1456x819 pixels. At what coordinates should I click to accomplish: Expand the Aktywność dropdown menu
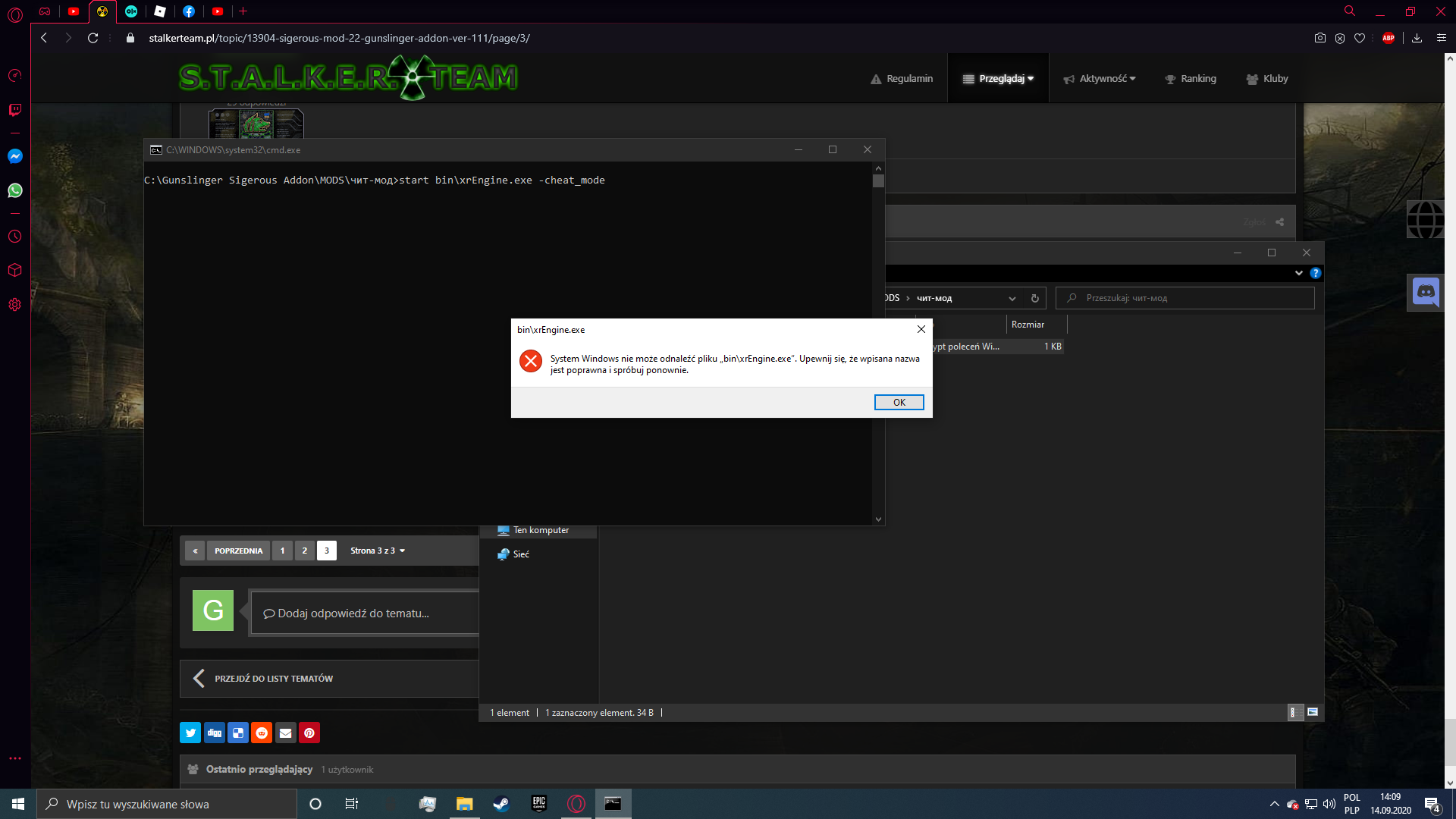click(x=1100, y=79)
